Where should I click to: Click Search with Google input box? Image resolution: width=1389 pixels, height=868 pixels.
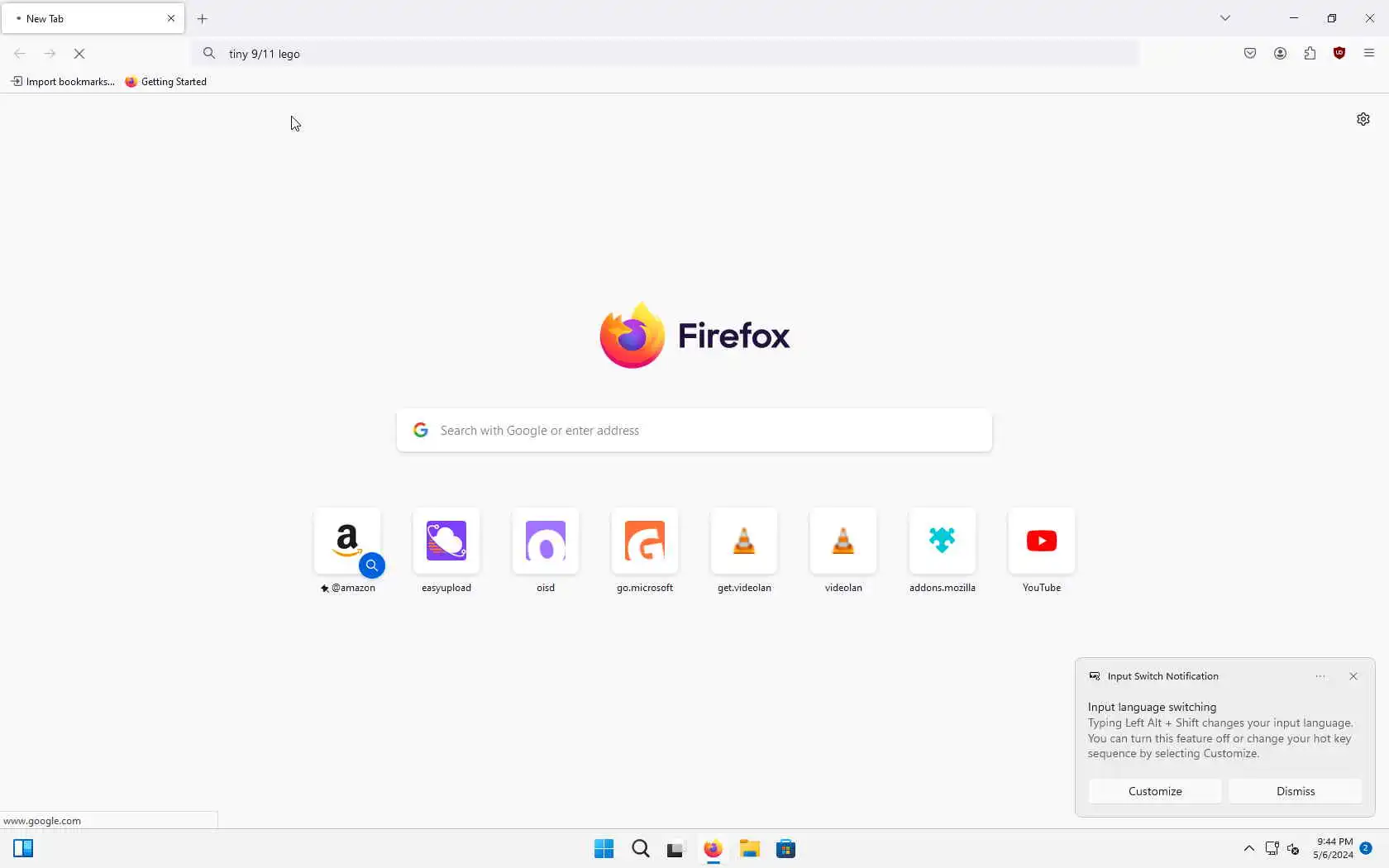pyautogui.click(x=694, y=431)
